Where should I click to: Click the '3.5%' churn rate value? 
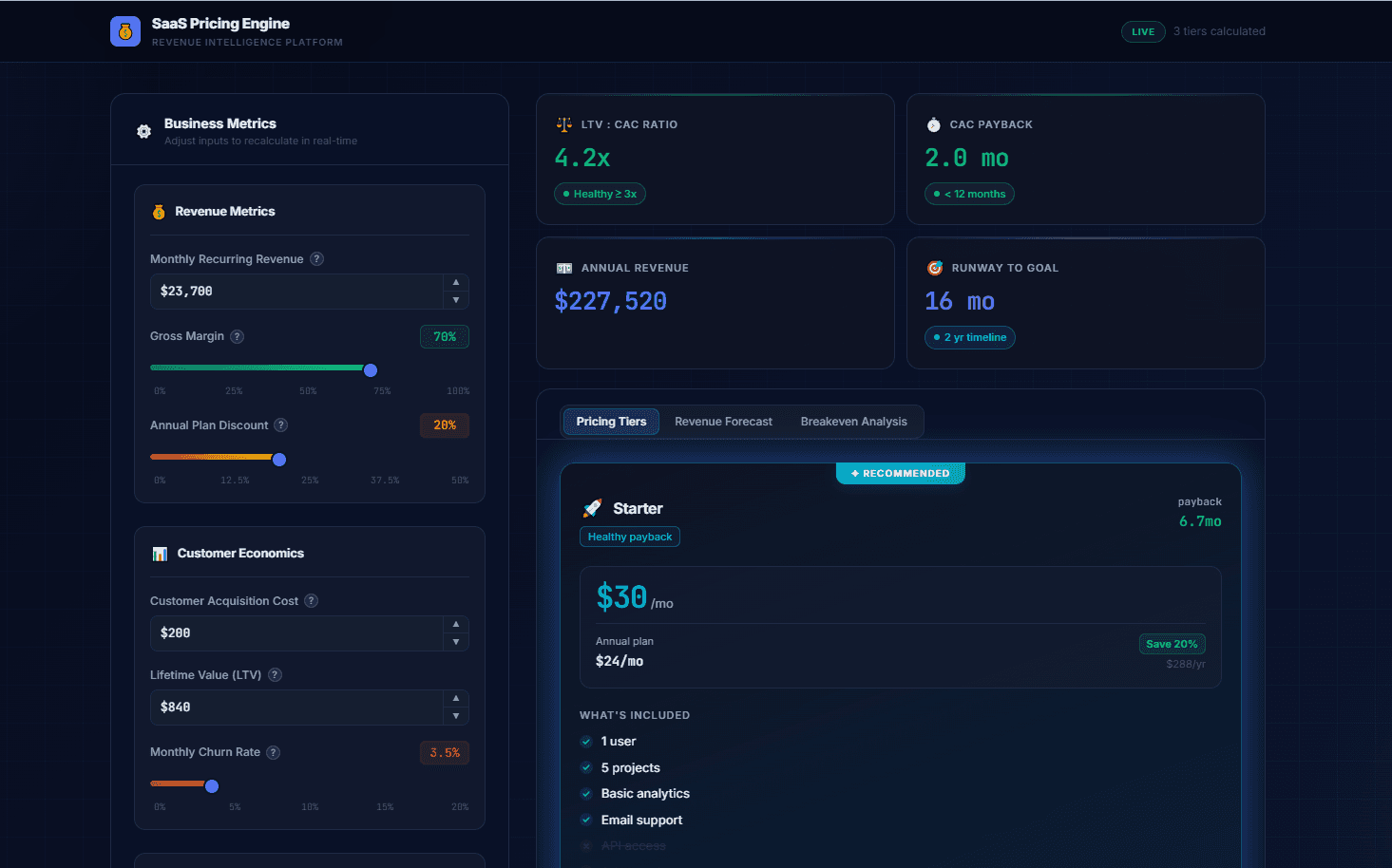tap(445, 753)
